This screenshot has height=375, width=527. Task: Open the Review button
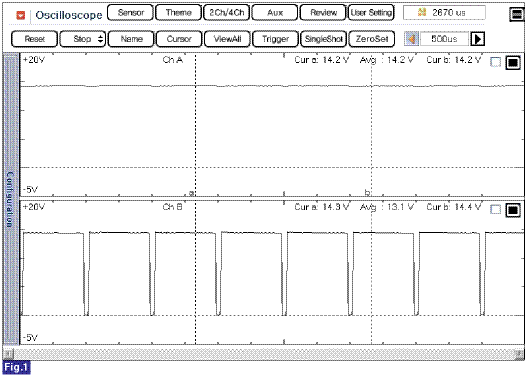coord(323,13)
